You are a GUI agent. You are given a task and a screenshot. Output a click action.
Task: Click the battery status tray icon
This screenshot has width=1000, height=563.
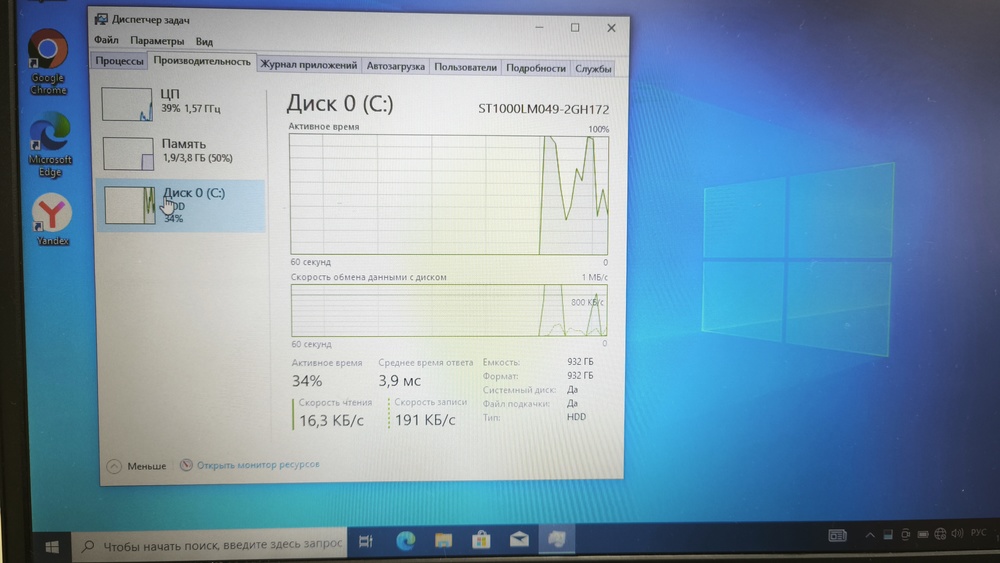pyautogui.click(x=923, y=534)
